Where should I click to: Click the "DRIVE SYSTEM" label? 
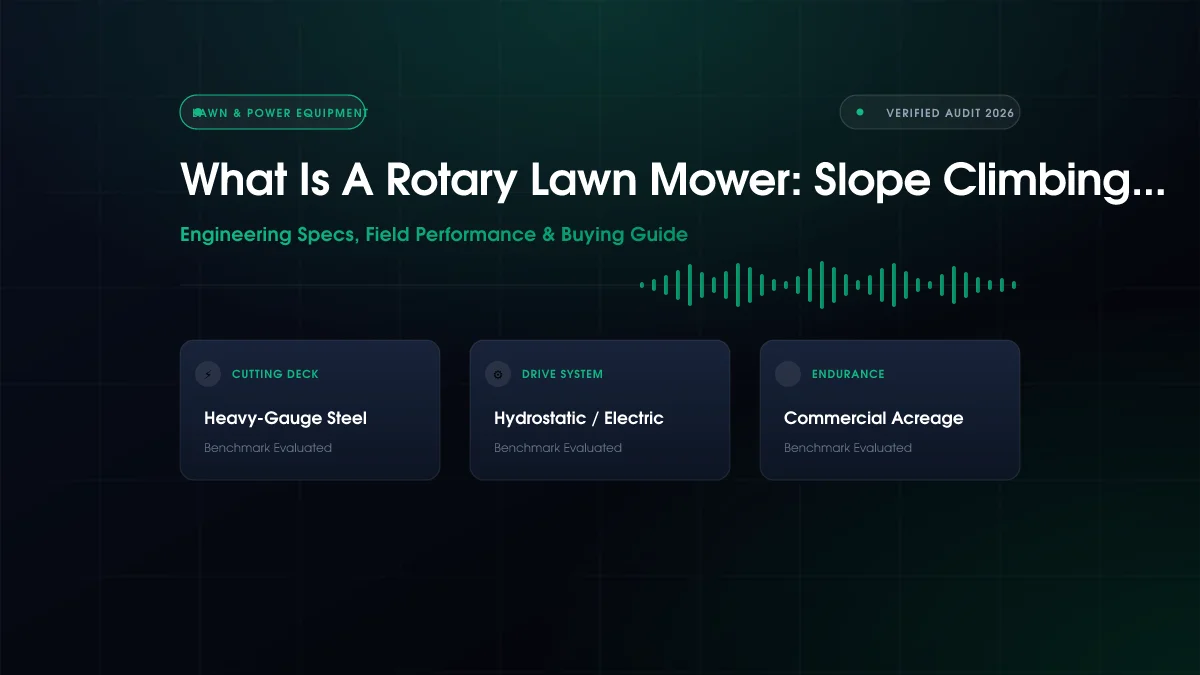click(x=562, y=374)
